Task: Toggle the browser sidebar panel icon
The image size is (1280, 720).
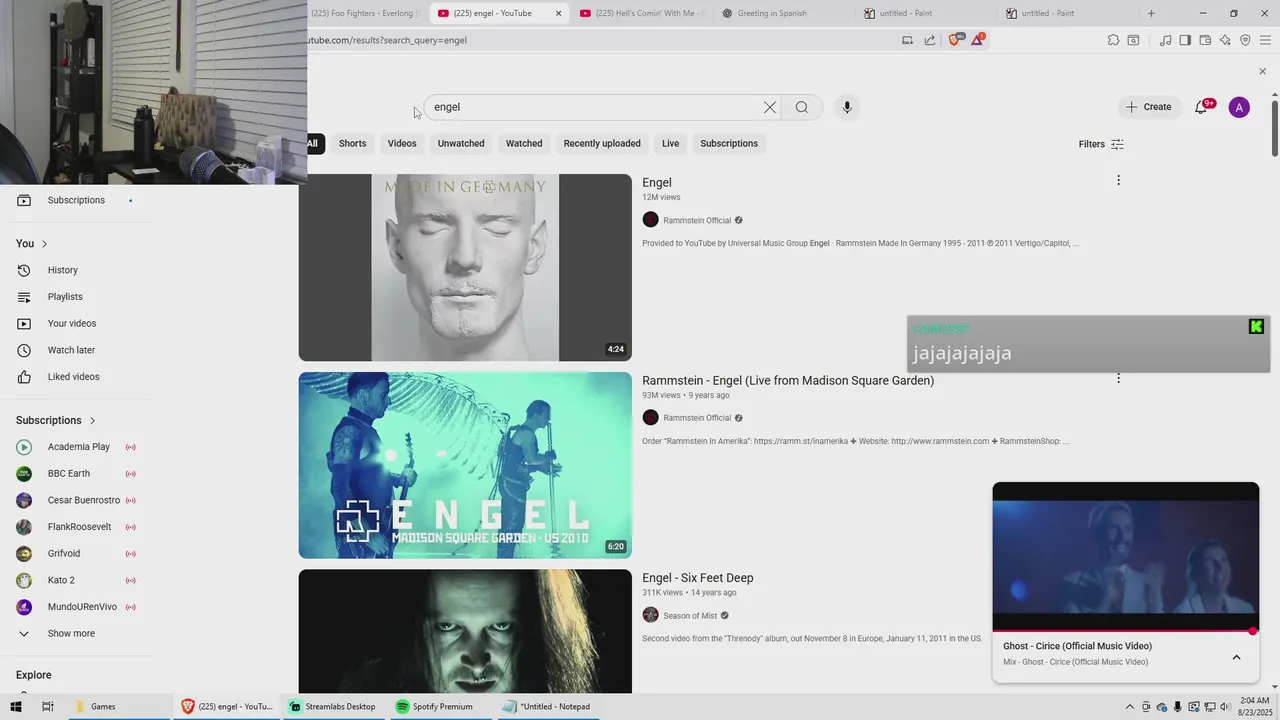Action: click(x=1185, y=40)
